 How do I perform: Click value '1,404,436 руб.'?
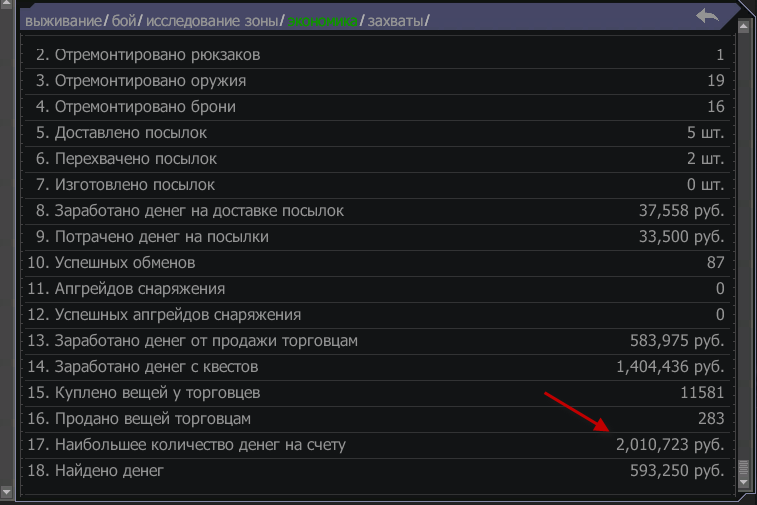pyautogui.click(x=670, y=367)
